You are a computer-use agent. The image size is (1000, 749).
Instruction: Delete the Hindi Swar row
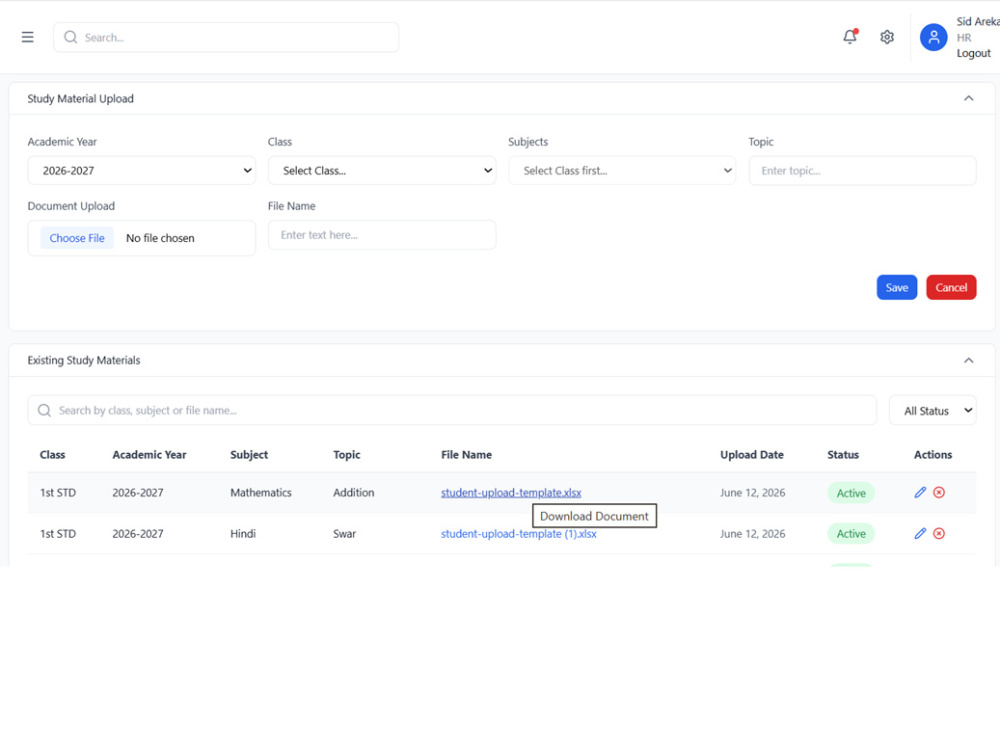click(939, 533)
